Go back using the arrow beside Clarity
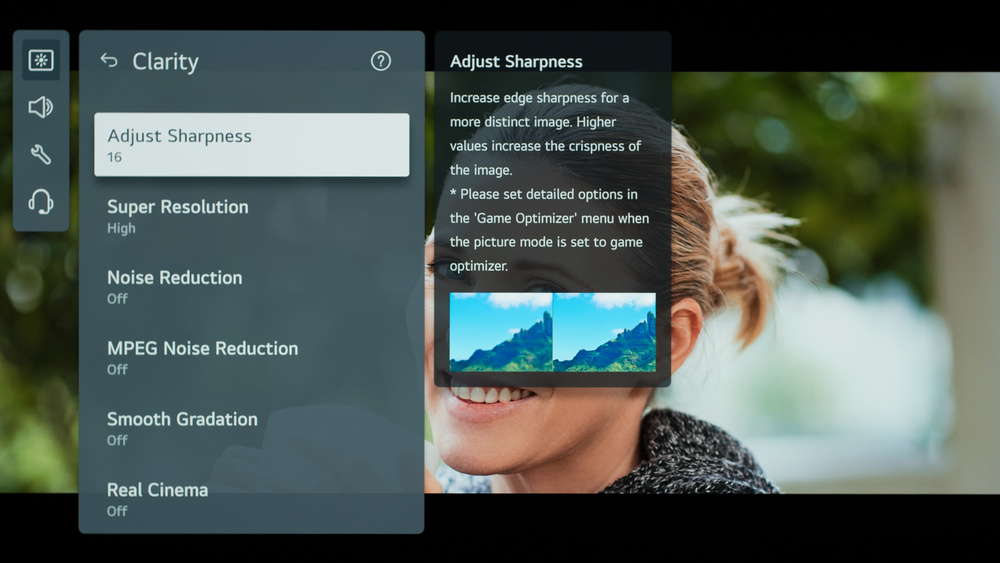 (109, 61)
